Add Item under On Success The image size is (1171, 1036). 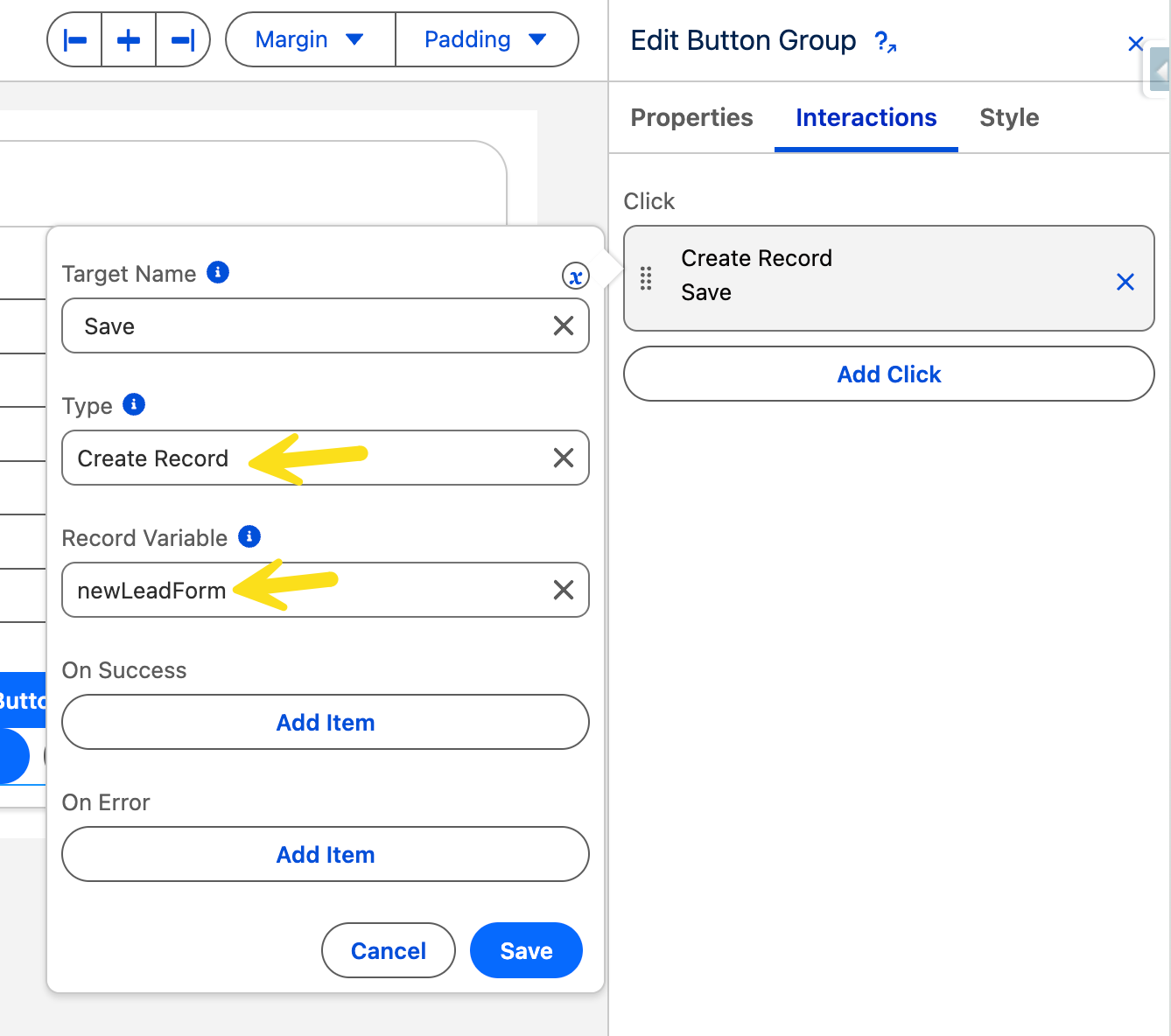click(326, 723)
